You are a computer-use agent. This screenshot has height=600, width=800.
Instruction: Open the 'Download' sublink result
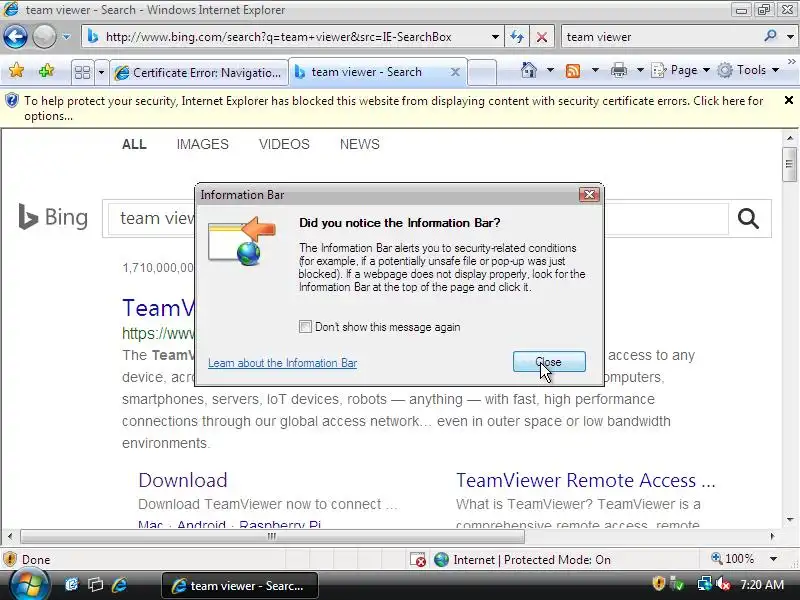click(x=183, y=480)
